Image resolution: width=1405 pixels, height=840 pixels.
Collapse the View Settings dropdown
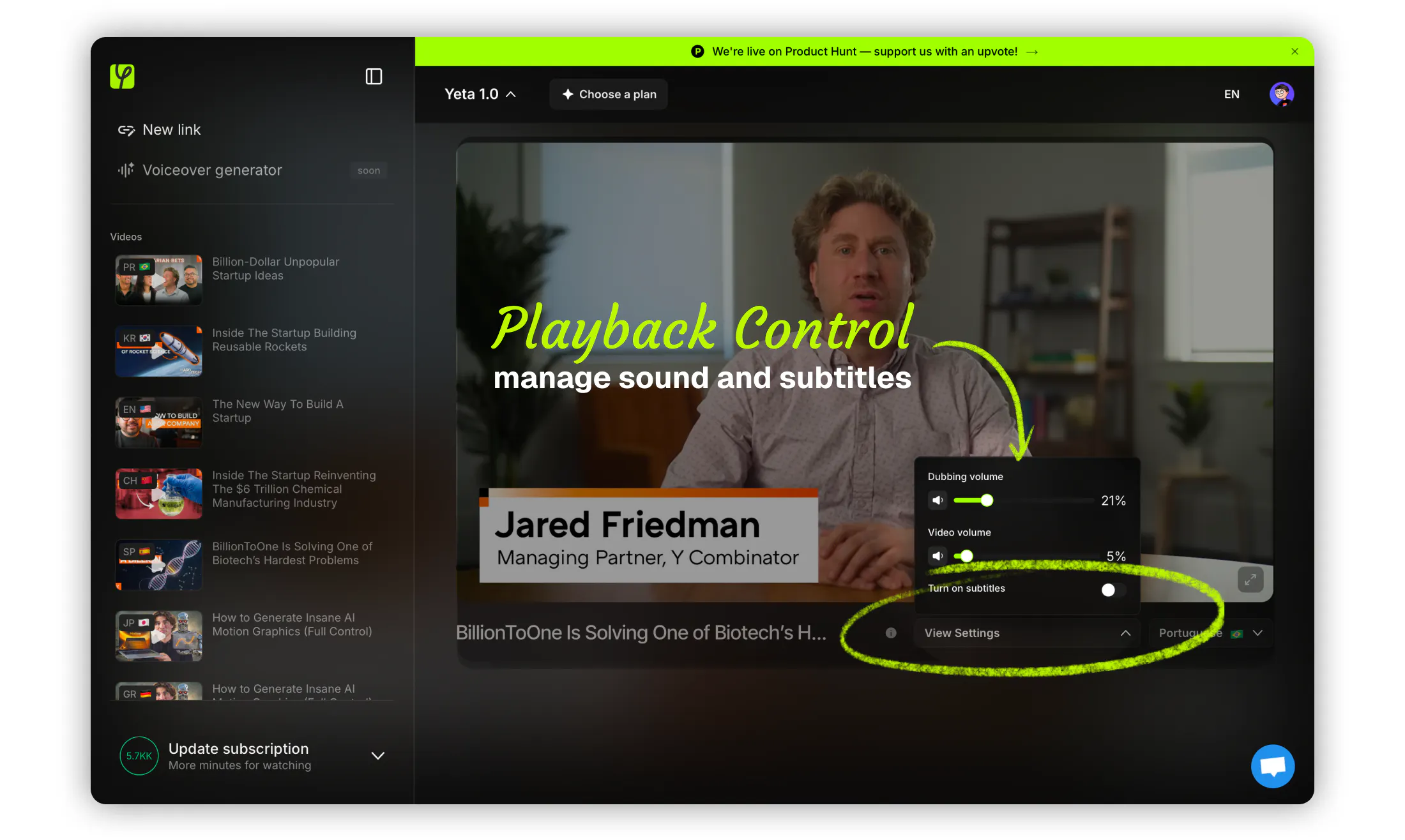click(1026, 633)
